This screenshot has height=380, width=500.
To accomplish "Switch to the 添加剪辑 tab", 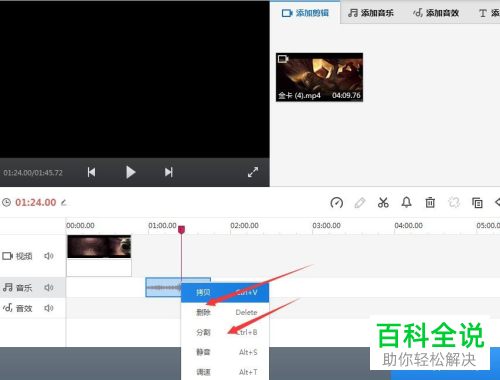I will [x=305, y=13].
